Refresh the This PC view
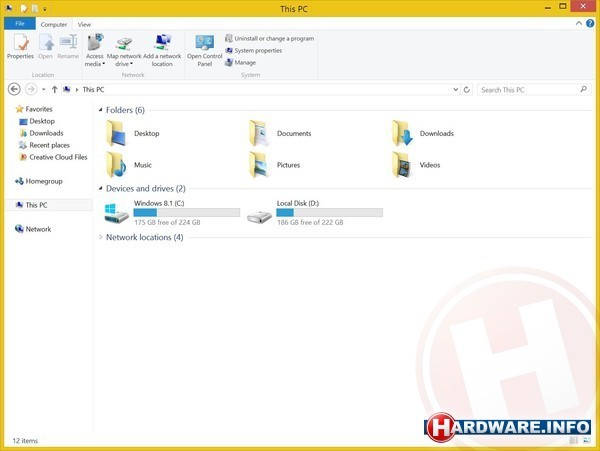600x451 pixels. (x=466, y=90)
